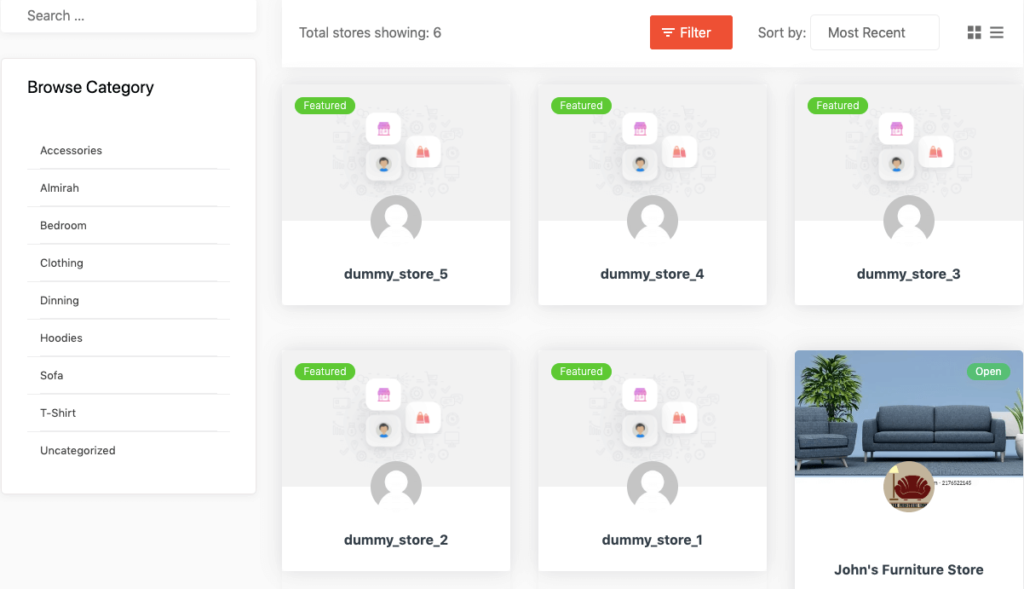Open the Most Recent sort dropdown
This screenshot has width=1024, height=589.
coord(874,33)
